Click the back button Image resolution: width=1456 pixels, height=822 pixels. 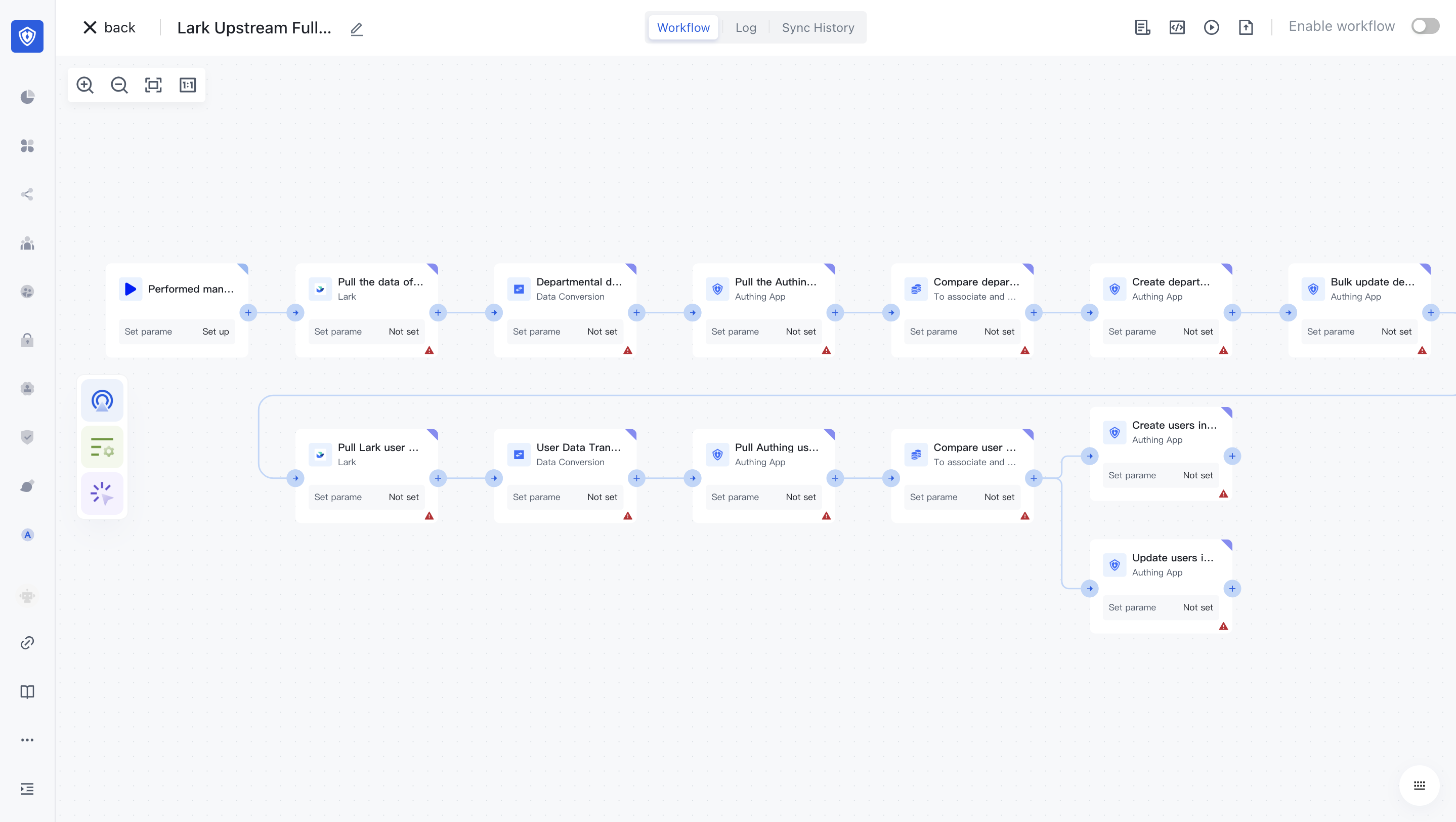pyautogui.click(x=110, y=28)
